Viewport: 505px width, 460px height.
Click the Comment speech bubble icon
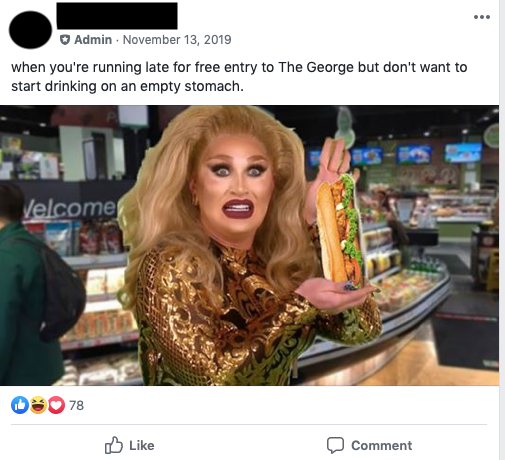coord(335,445)
